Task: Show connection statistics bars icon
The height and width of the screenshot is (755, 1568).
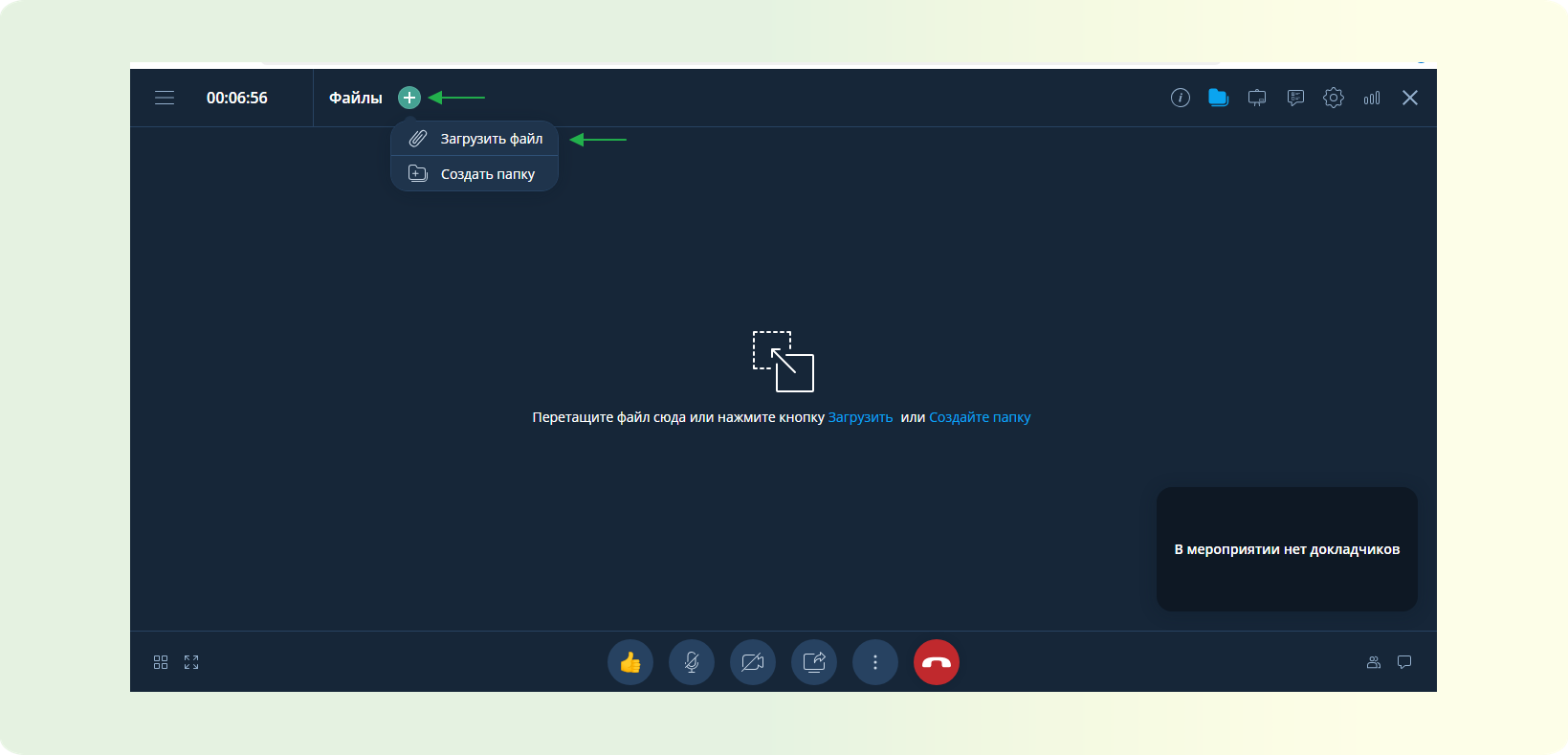Action: click(x=1372, y=98)
